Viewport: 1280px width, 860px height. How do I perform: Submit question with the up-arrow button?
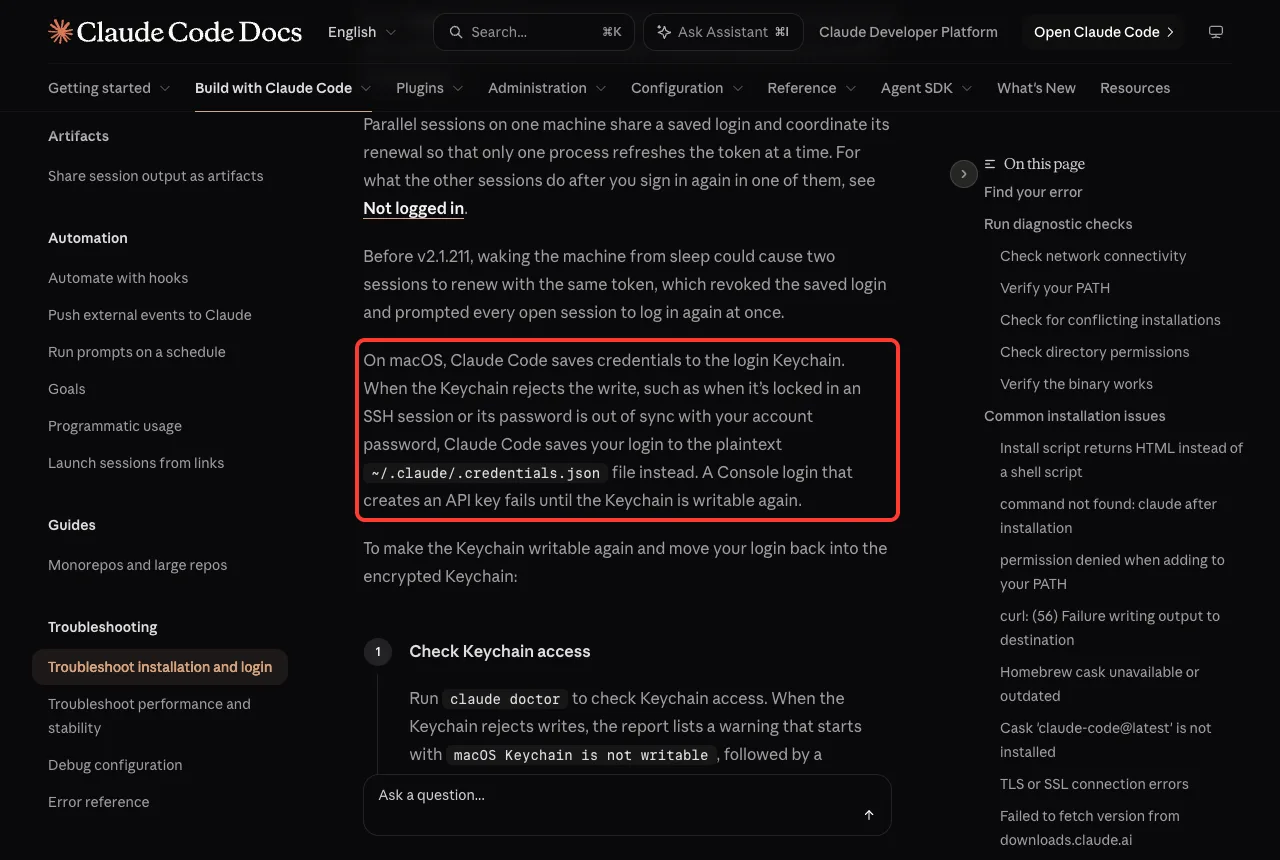869,815
